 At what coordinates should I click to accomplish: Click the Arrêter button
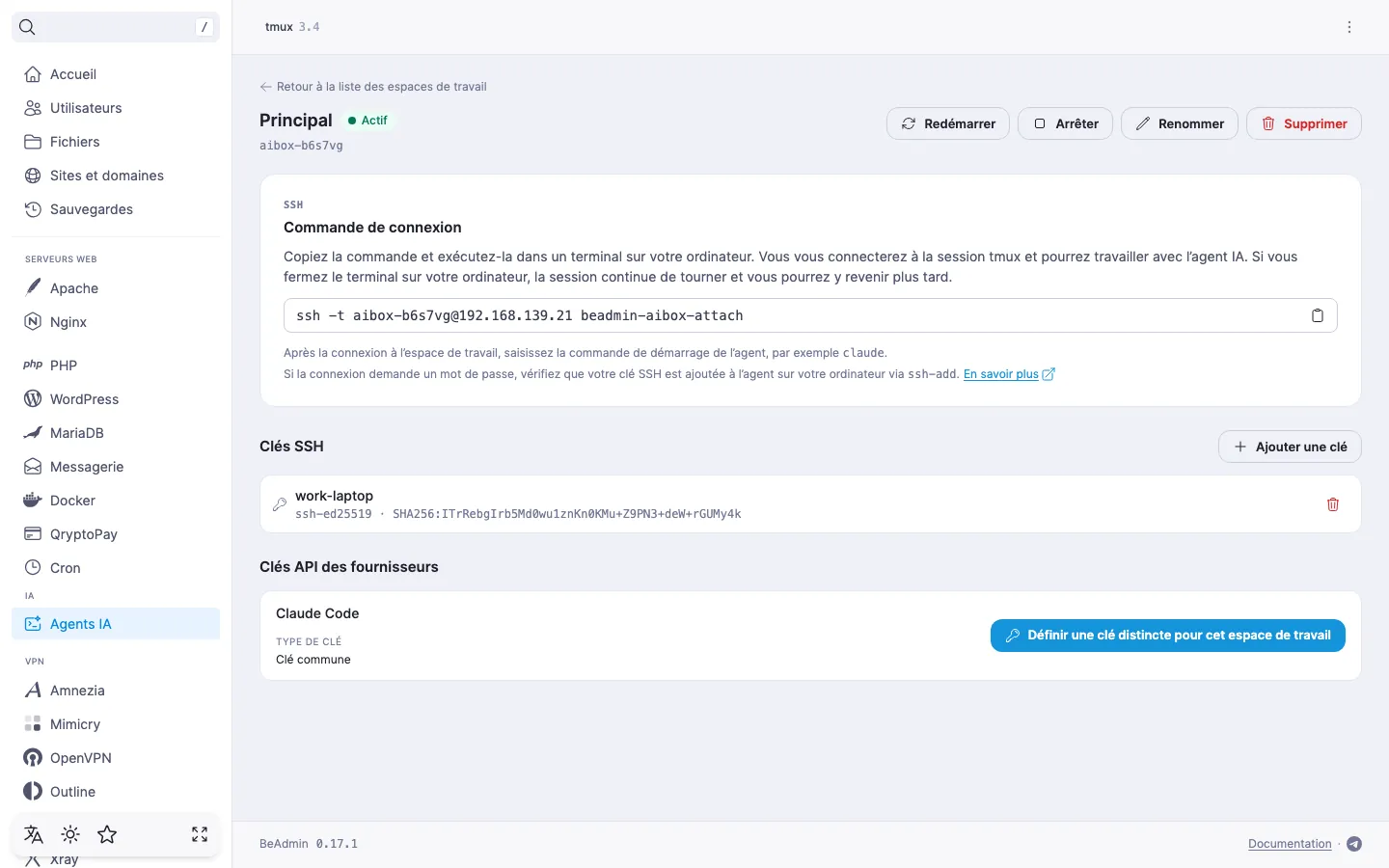(1066, 123)
